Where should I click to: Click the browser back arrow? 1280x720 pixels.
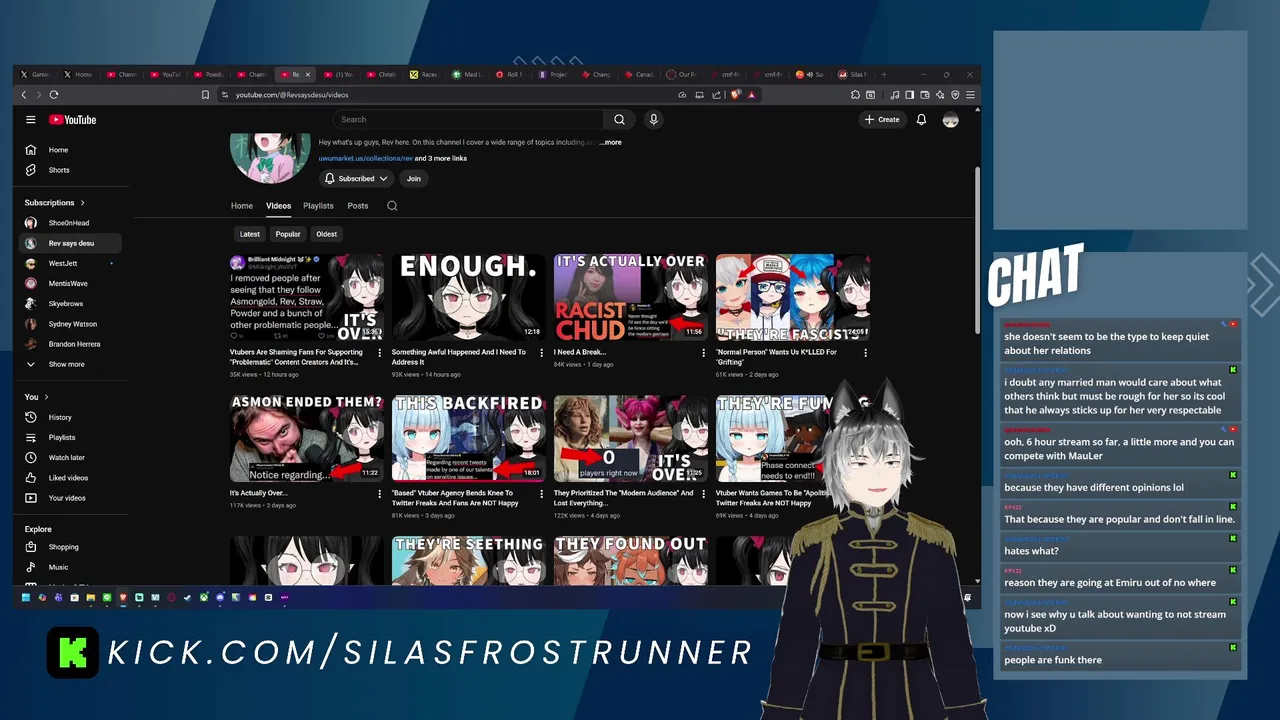[x=24, y=95]
